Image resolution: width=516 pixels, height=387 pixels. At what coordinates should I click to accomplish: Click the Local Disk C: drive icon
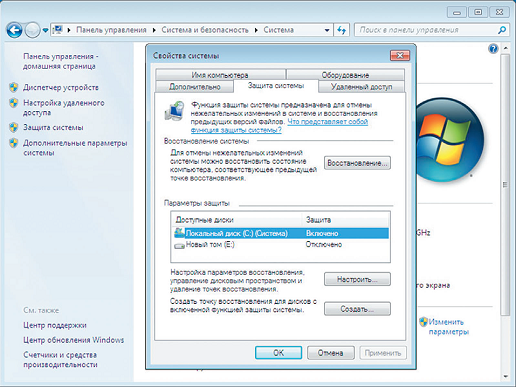click(179, 233)
